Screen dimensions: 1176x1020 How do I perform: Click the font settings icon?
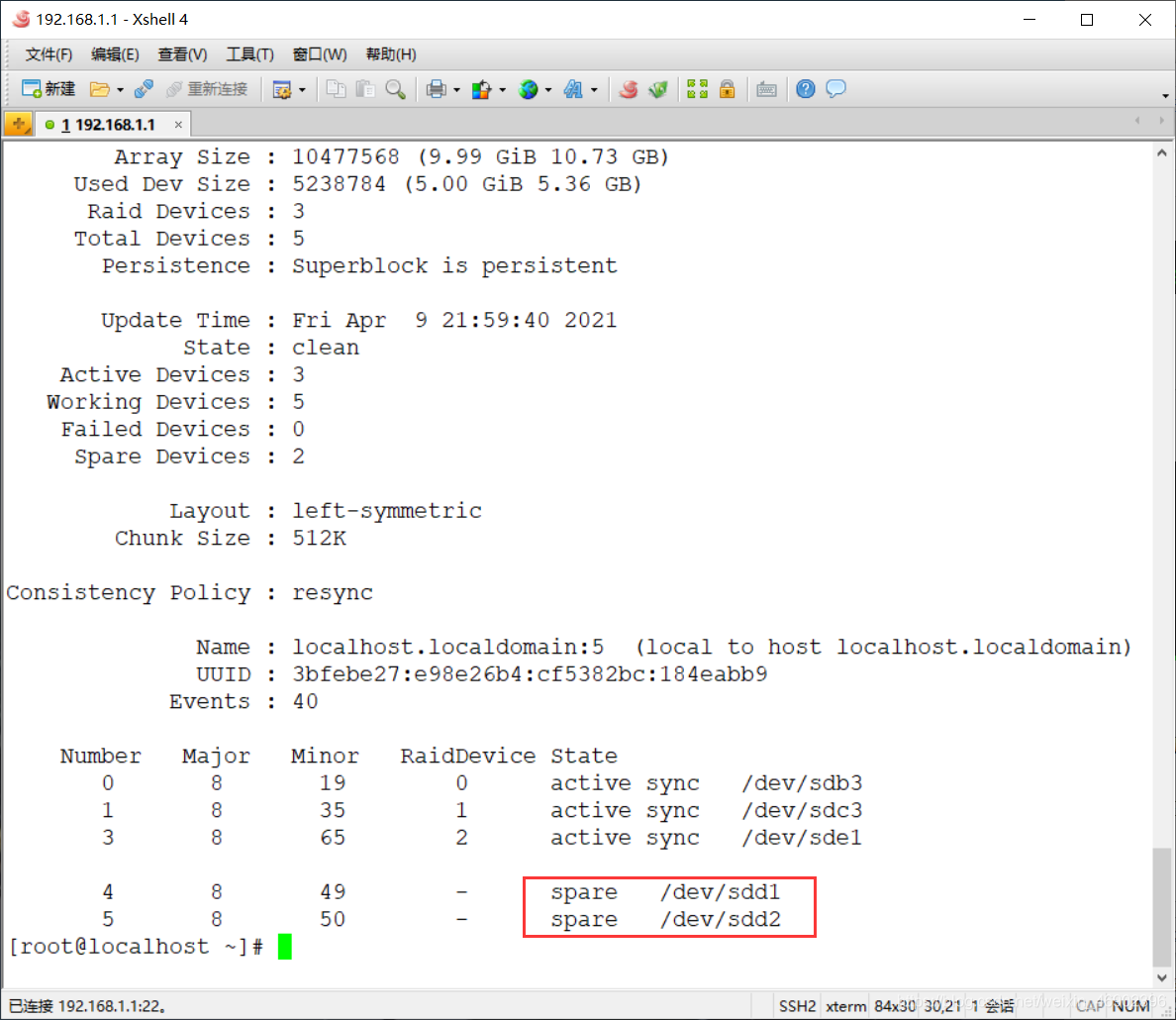pyautogui.click(x=573, y=90)
